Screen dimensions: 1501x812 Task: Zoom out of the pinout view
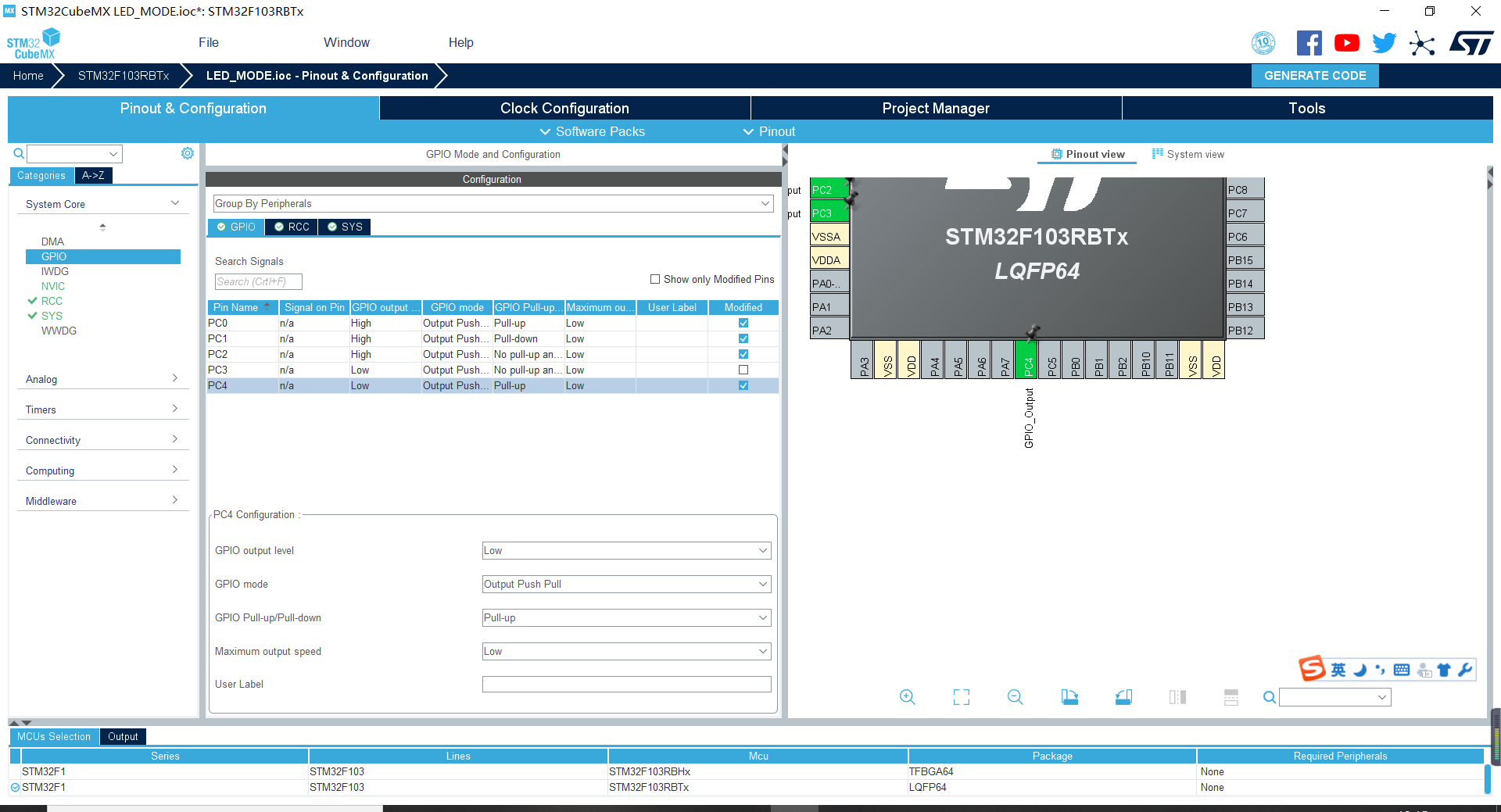point(1016,697)
